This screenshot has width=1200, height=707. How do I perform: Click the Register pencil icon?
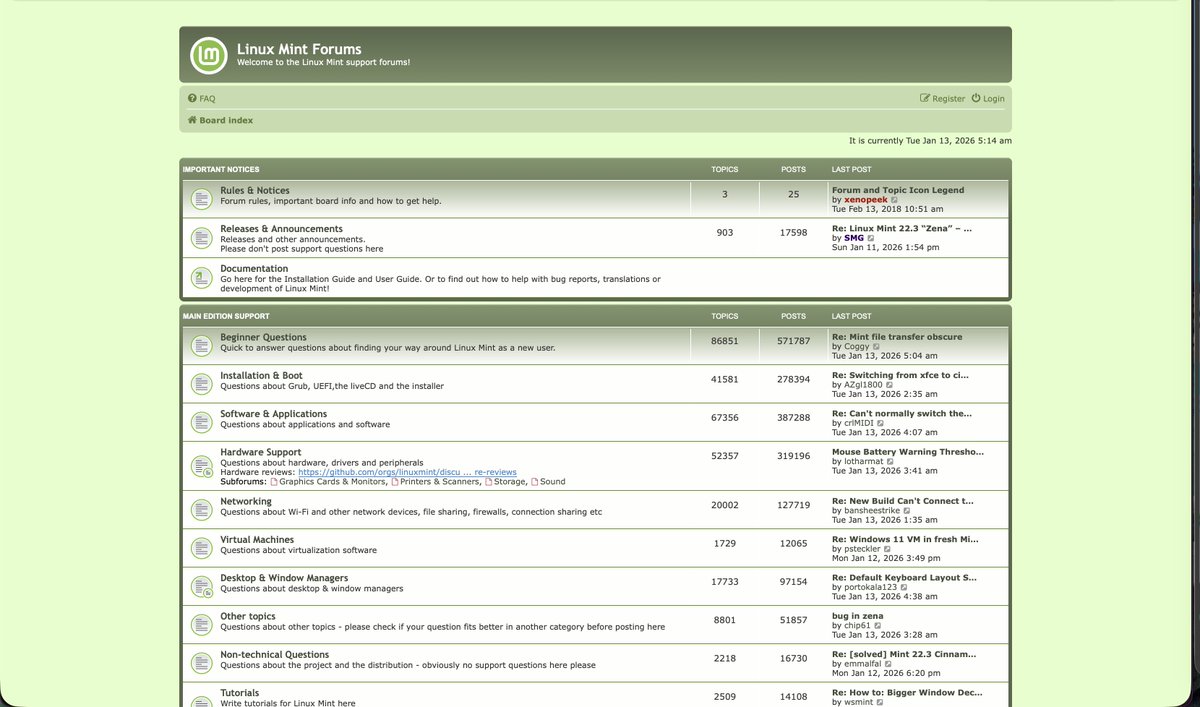[x=925, y=99]
